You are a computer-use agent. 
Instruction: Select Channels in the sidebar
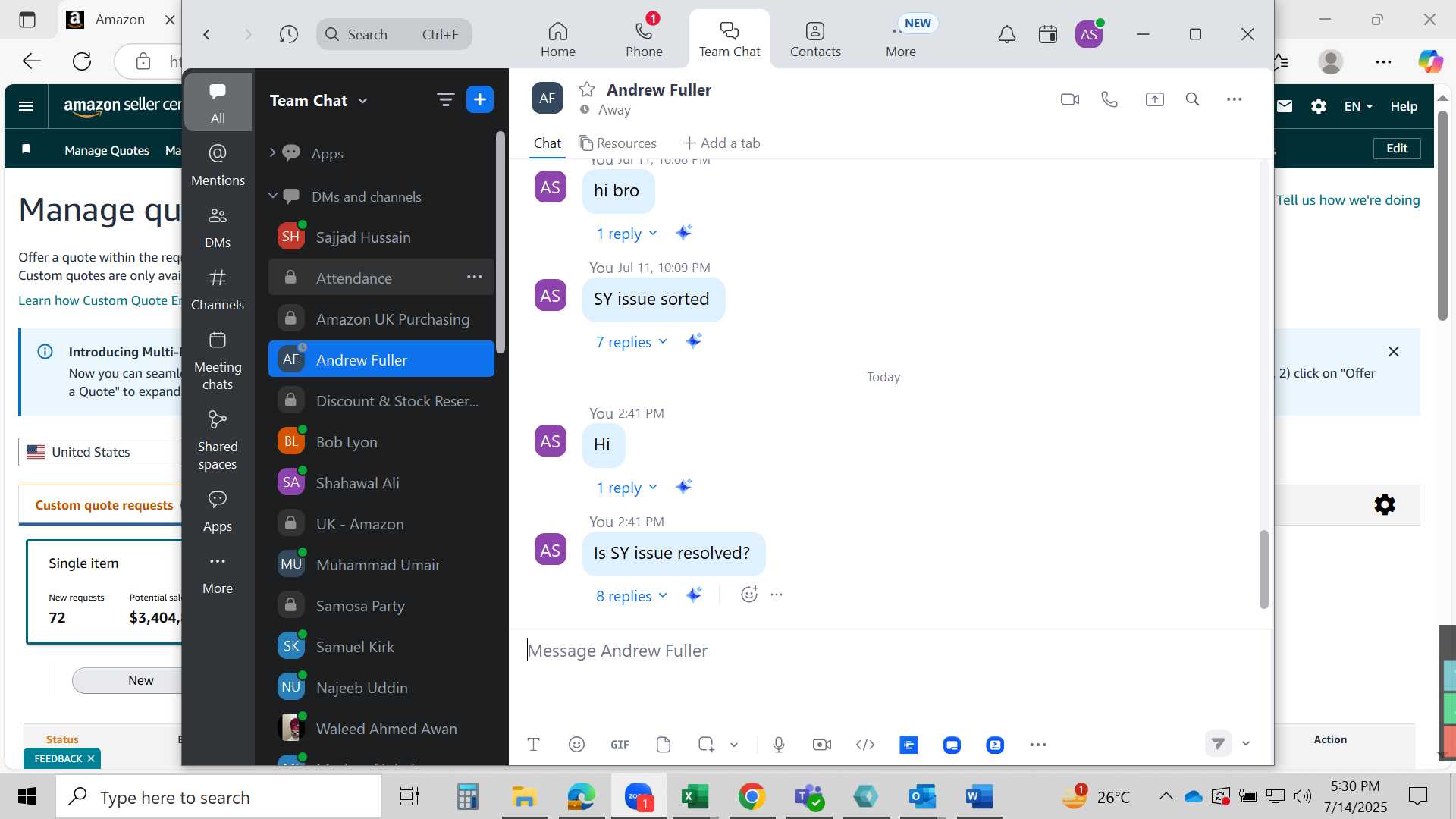(218, 289)
